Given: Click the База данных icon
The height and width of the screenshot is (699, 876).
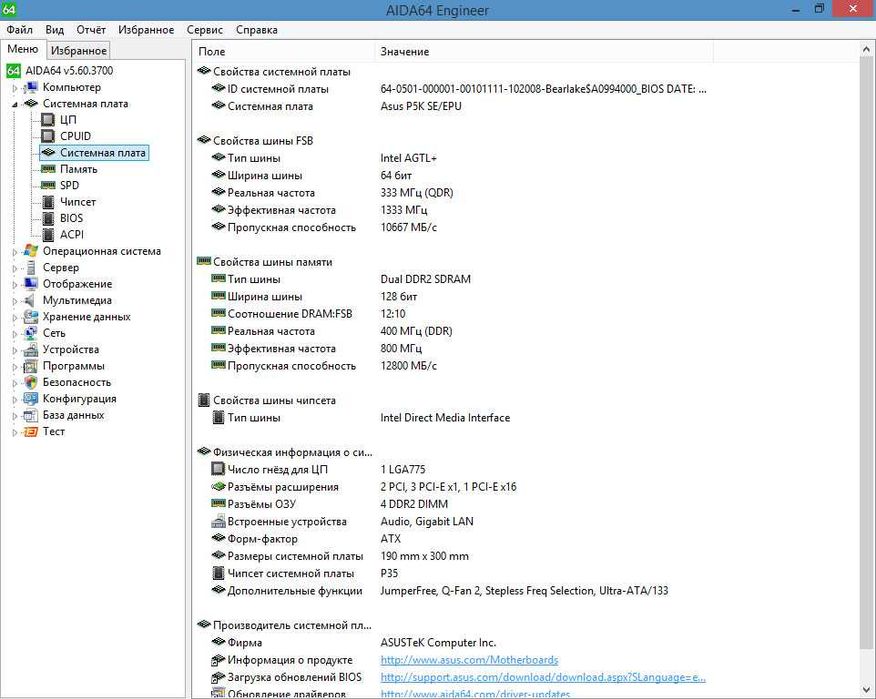Looking at the screenshot, I should pyautogui.click(x=31, y=415).
